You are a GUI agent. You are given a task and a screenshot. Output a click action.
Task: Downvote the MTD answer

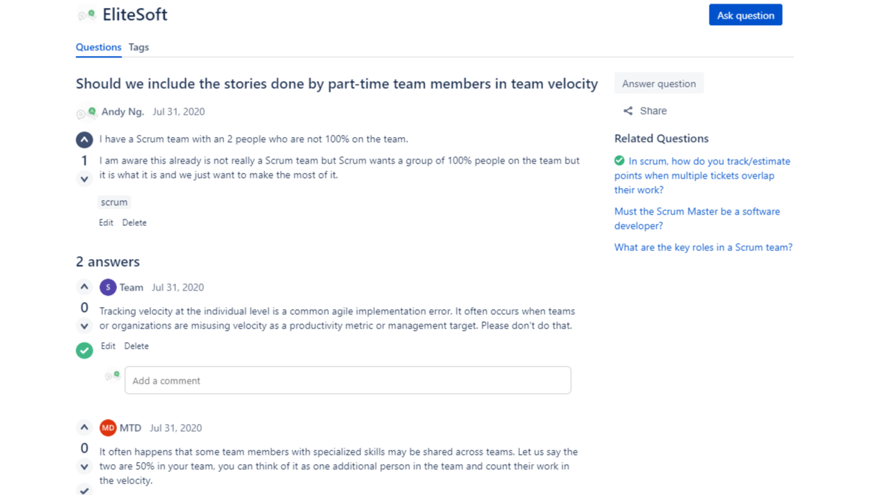coord(84,466)
